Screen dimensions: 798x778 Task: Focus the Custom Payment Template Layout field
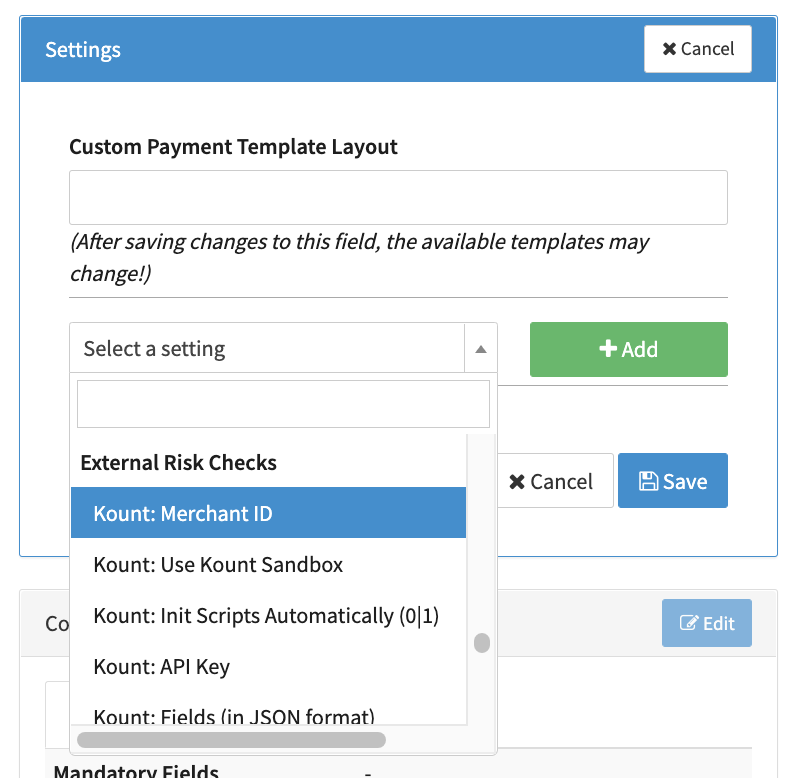pos(398,197)
